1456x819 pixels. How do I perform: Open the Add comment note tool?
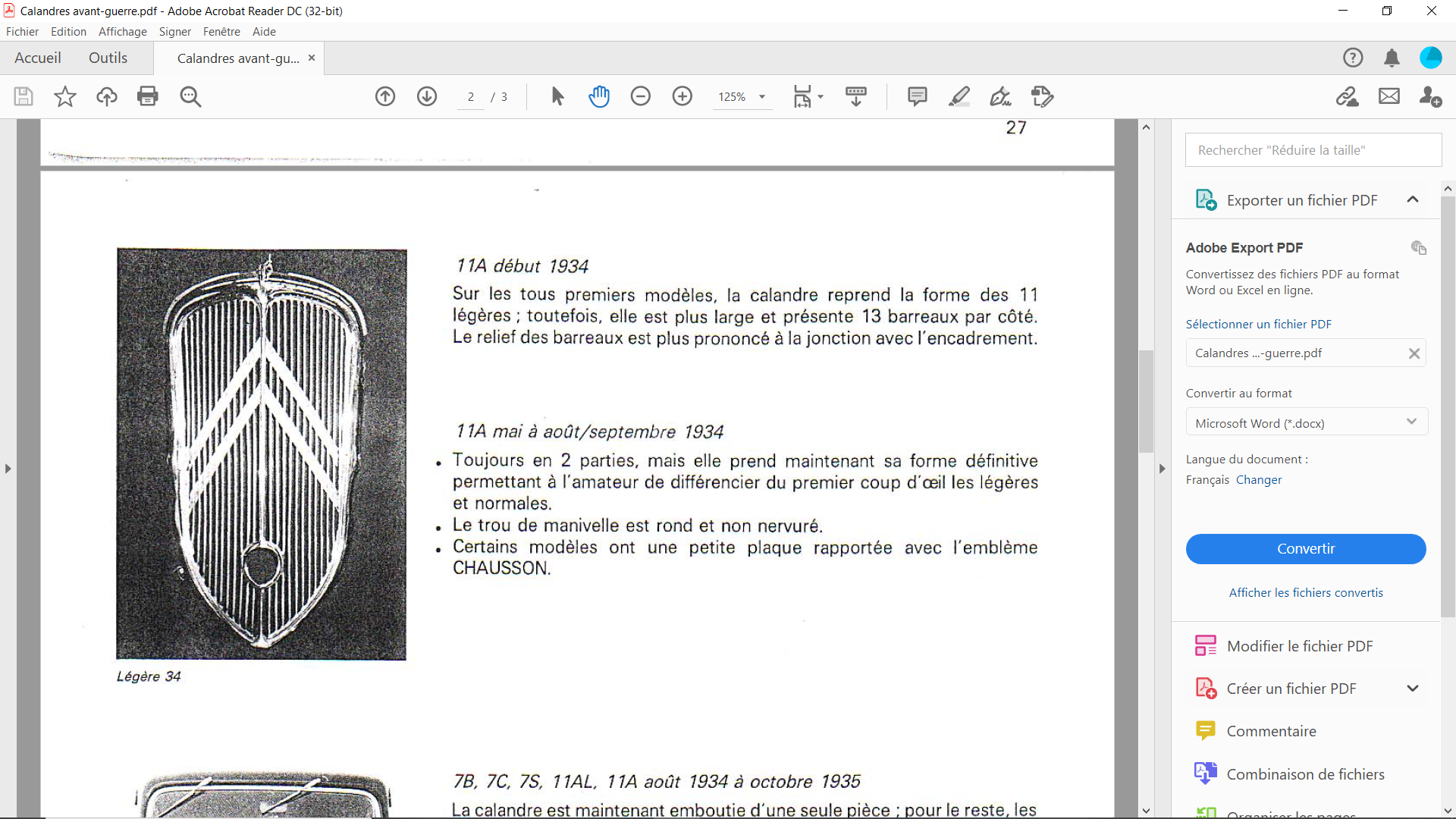[918, 96]
